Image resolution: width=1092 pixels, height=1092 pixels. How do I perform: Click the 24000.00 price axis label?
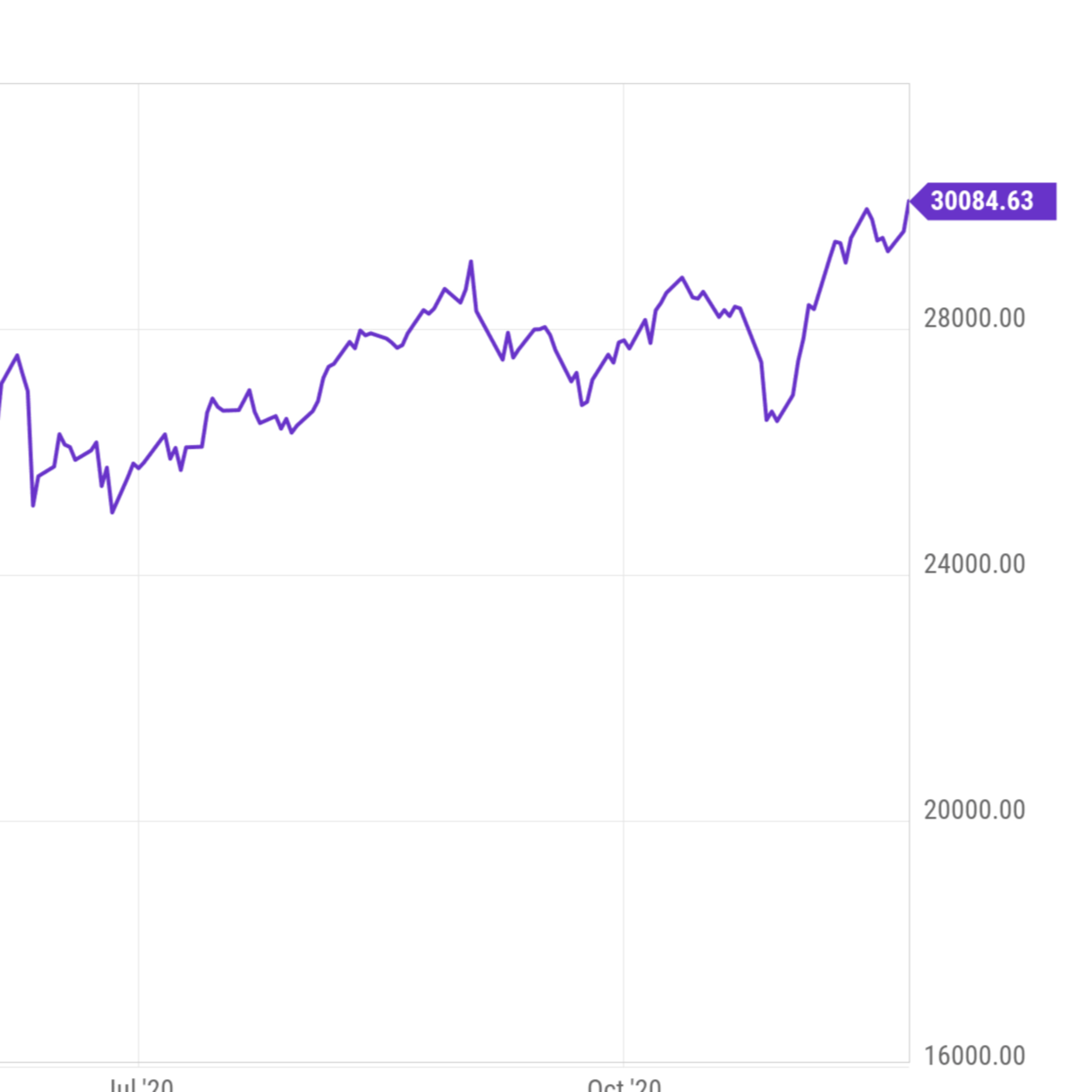(974, 565)
